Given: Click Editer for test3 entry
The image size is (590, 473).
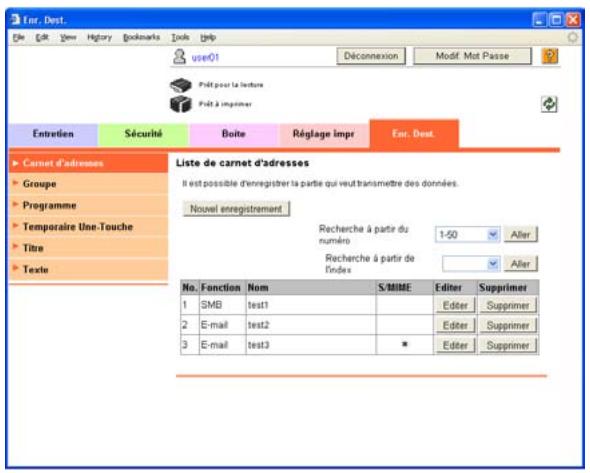Looking at the screenshot, I should point(455,345).
